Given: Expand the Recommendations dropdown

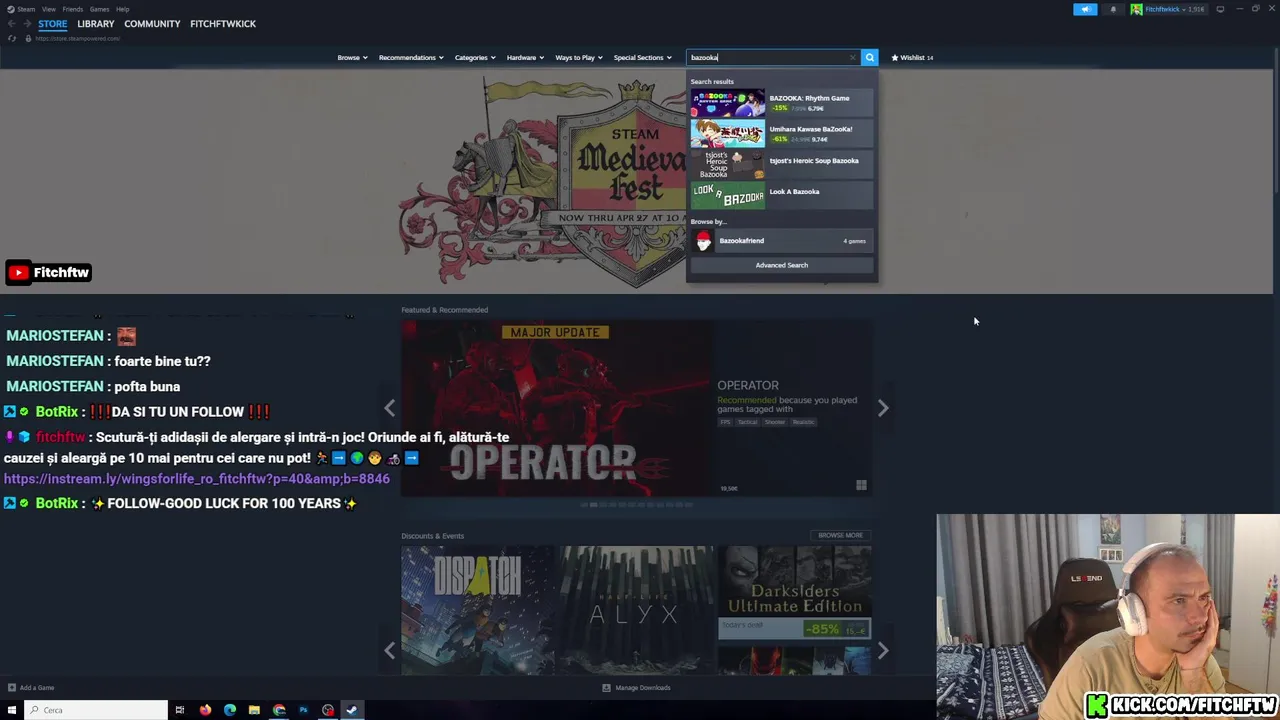Looking at the screenshot, I should click(x=411, y=57).
